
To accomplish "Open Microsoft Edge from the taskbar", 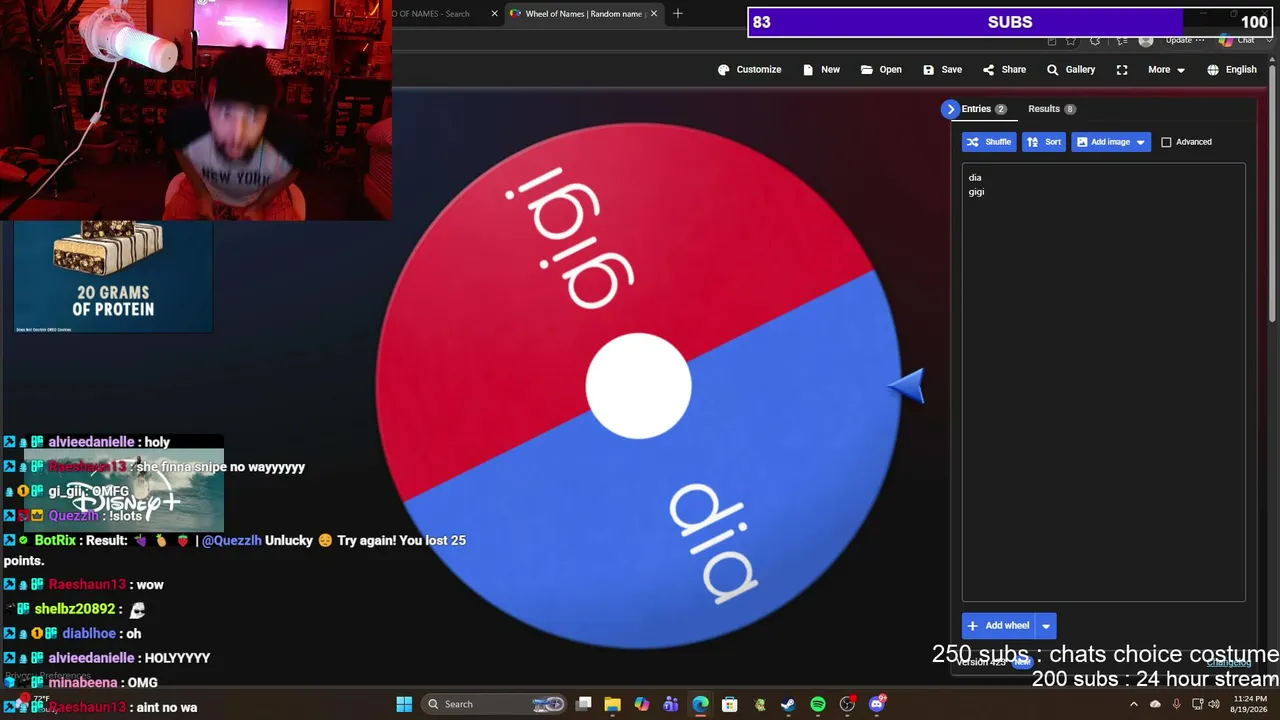I will [x=701, y=704].
